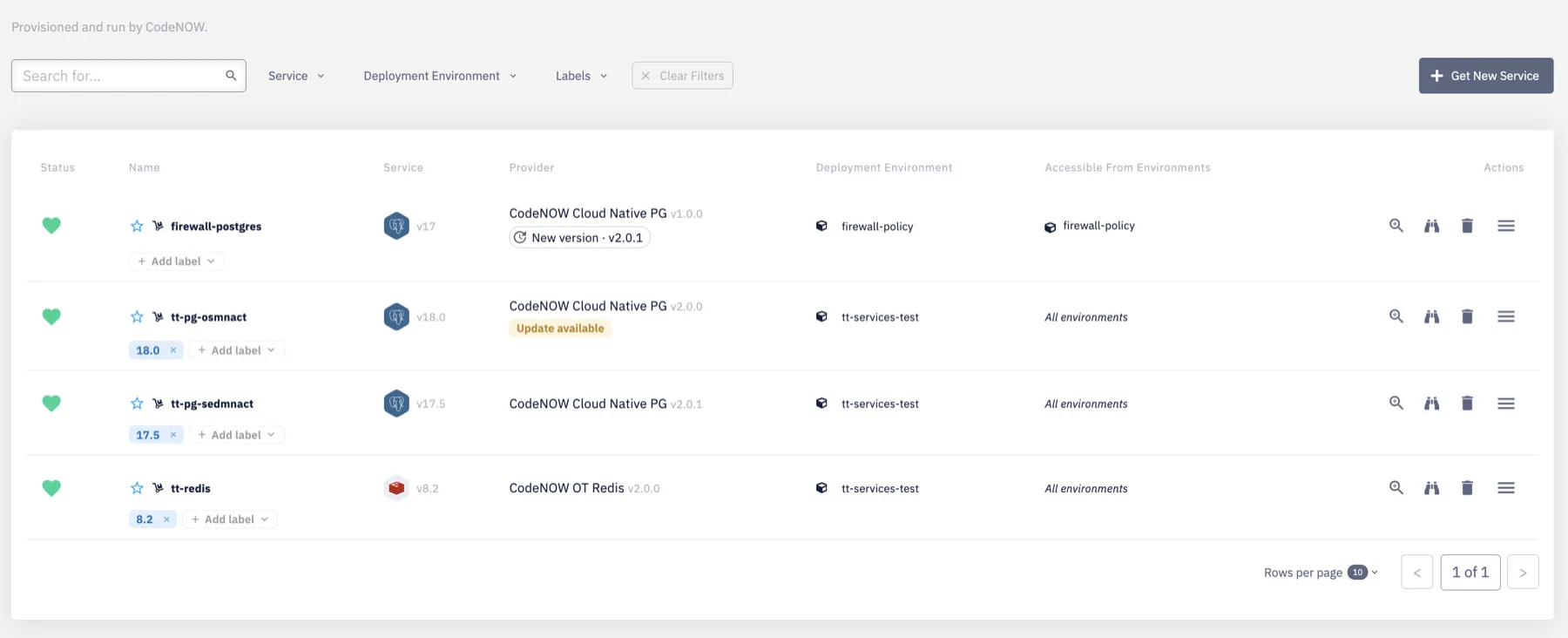Open the Labels filter dropdown
Screen dimensions: 1568x638
pyautogui.click(x=581, y=76)
